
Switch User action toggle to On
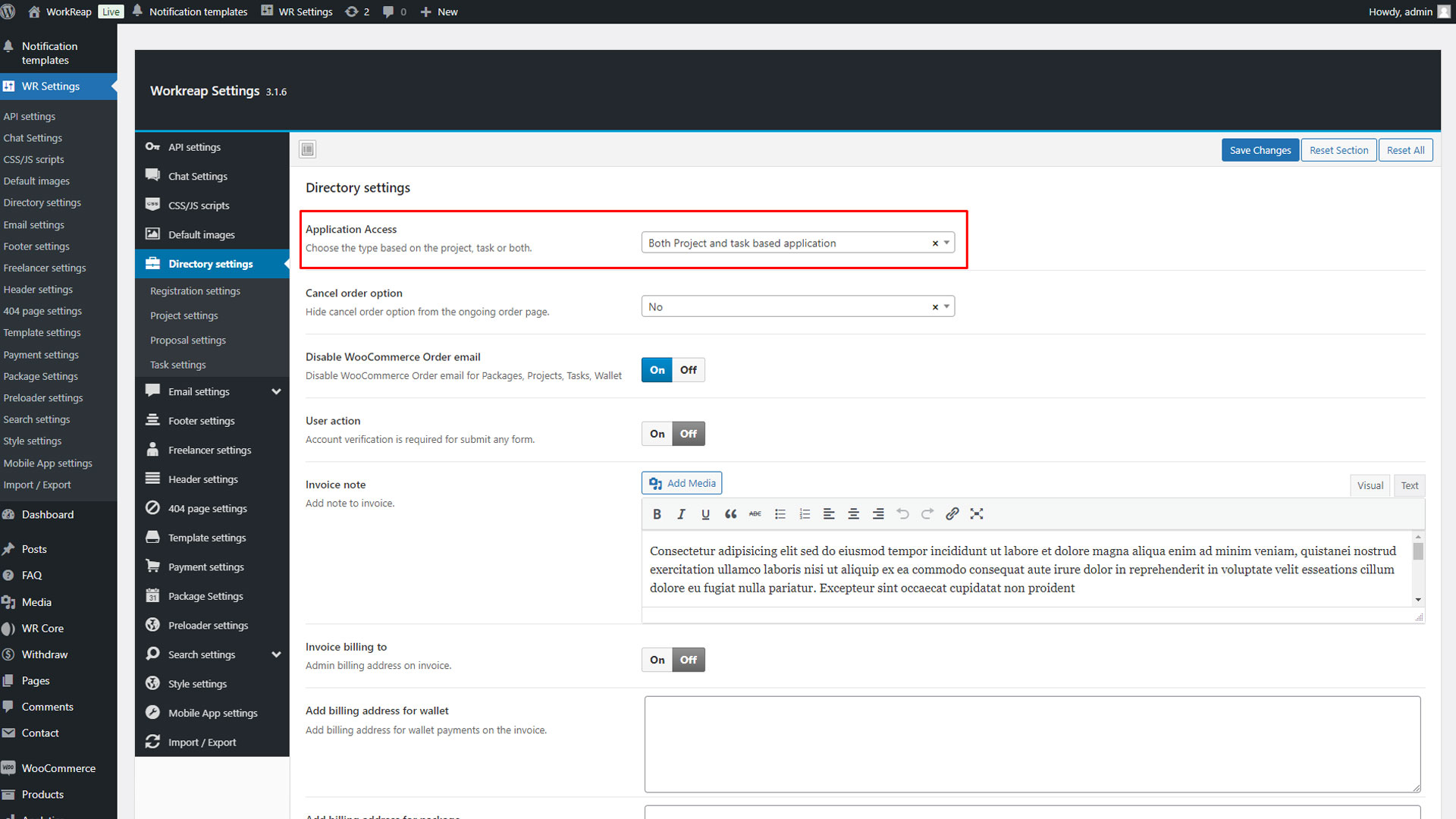pyautogui.click(x=657, y=434)
